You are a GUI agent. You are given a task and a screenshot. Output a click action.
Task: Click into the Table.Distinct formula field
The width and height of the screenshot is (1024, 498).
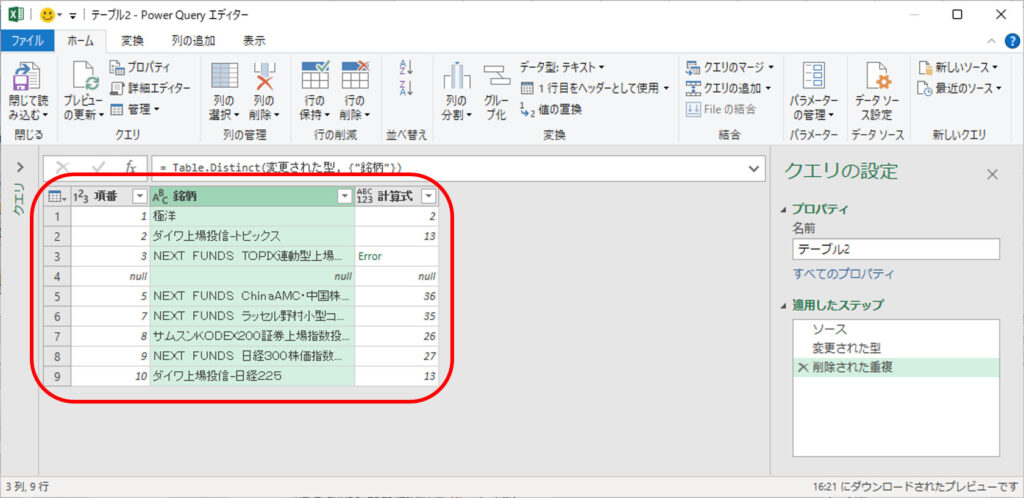450,168
